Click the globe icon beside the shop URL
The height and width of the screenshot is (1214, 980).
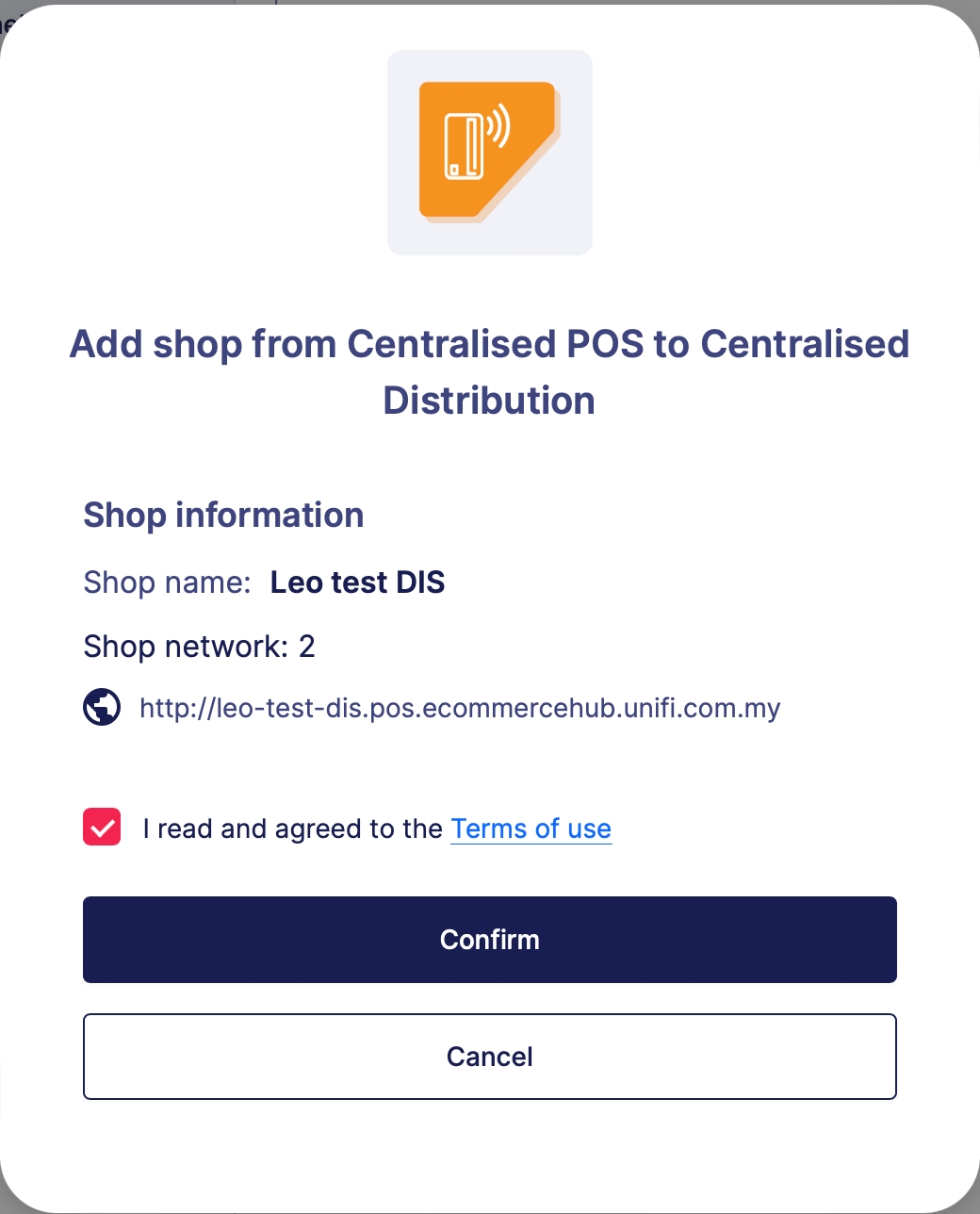[x=102, y=707]
